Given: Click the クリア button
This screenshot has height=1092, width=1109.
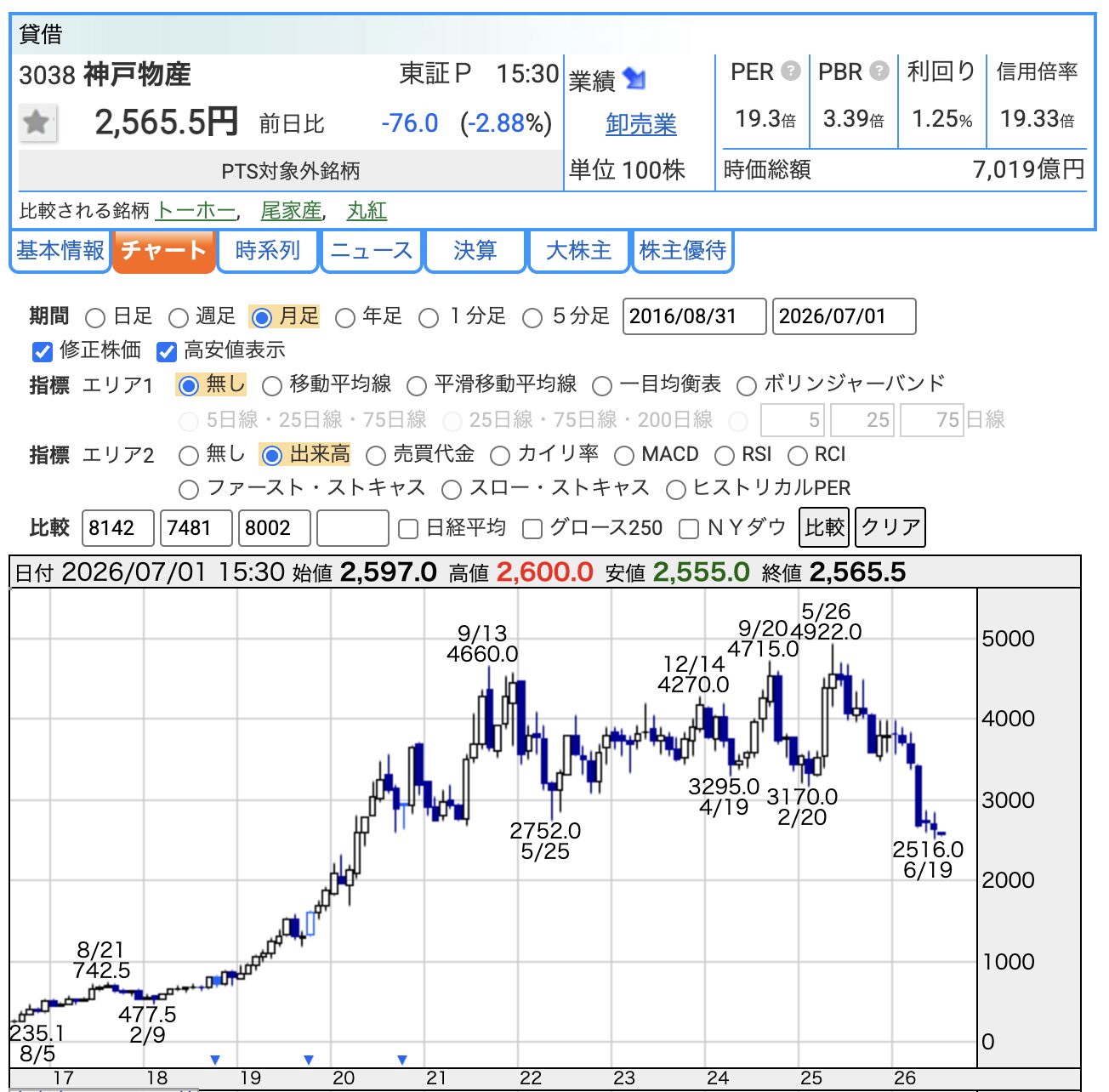Looking at the screenshot, I should [890, 527].
